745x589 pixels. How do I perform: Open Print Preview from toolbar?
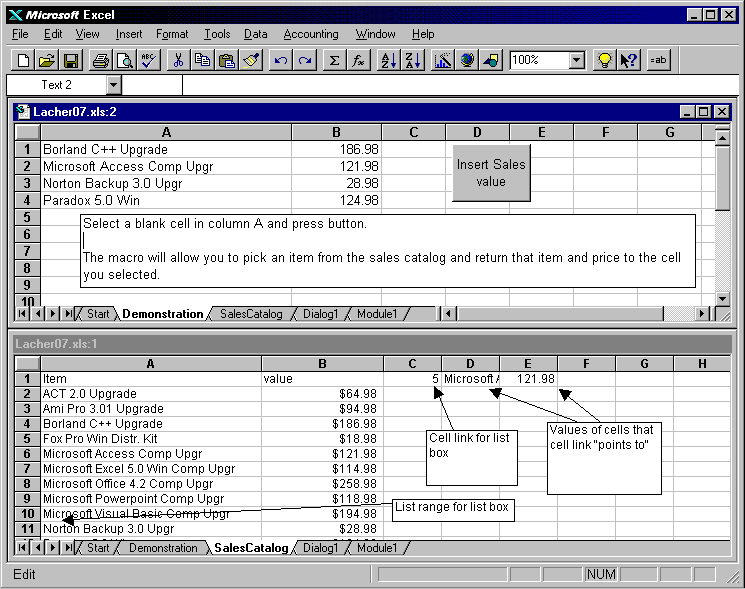(125, 60)
